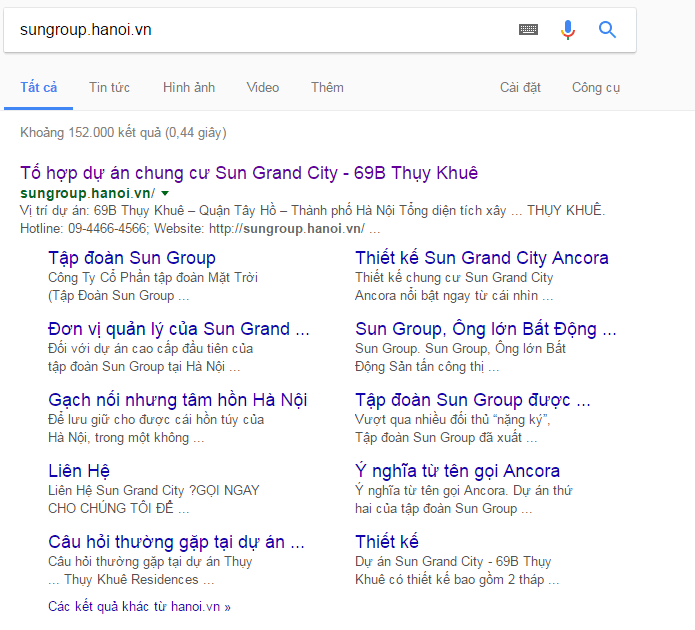Click description Thiết kế chung cư Sun Grand City
695x630 pixels.
point(454,286)
